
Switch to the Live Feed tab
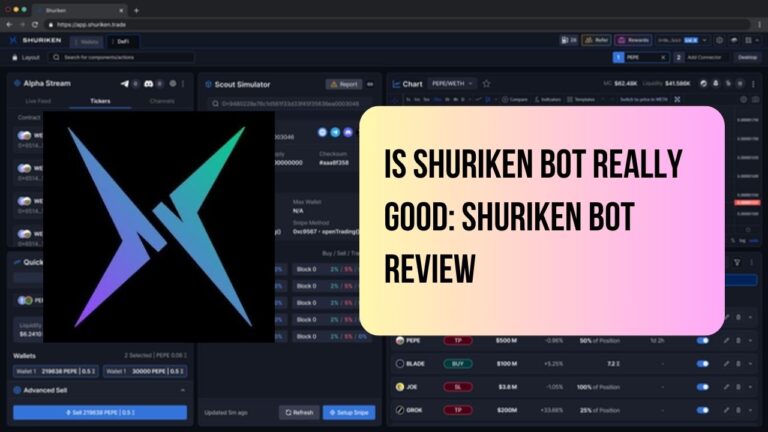click(38, 101)
